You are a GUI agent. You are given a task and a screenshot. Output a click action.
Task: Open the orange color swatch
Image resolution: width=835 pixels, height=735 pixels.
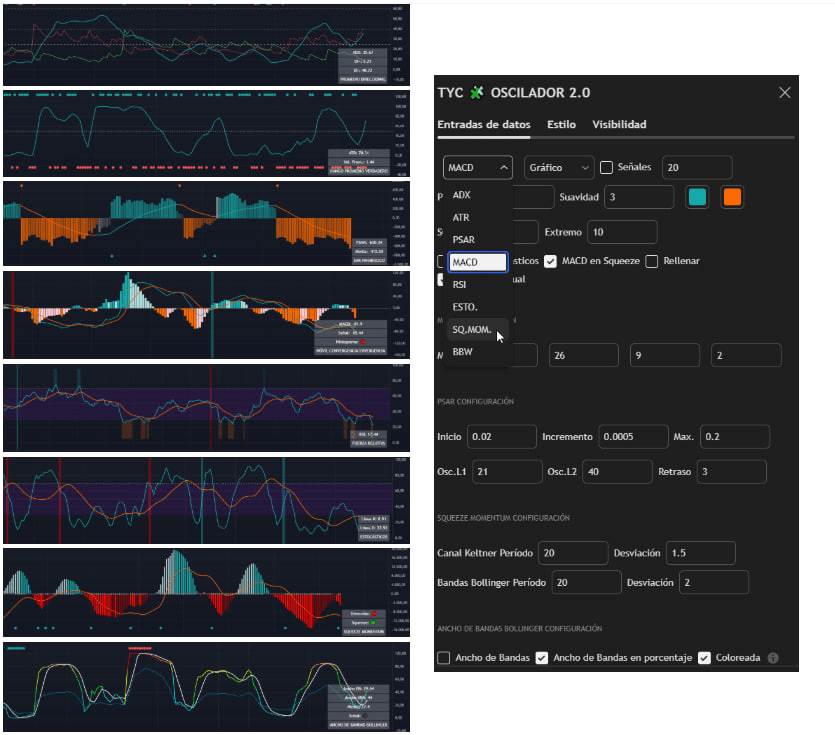coord(732,197)
